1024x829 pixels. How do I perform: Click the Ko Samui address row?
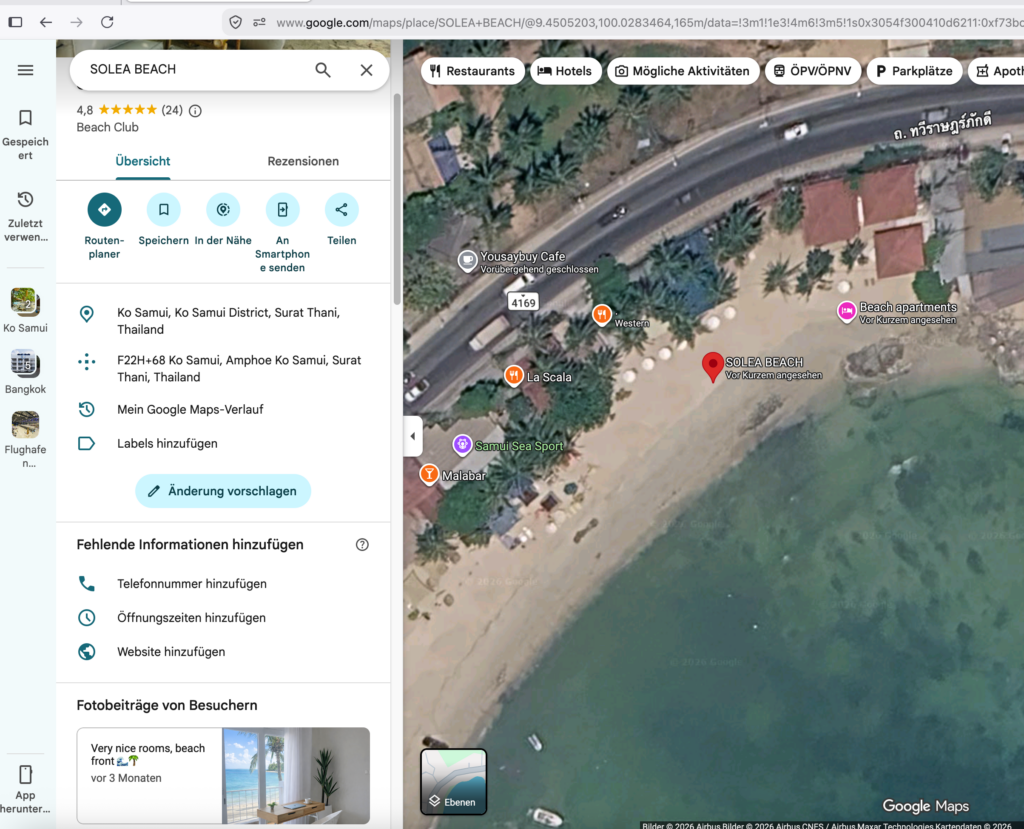pyautogui.click(x=223, y=321)
